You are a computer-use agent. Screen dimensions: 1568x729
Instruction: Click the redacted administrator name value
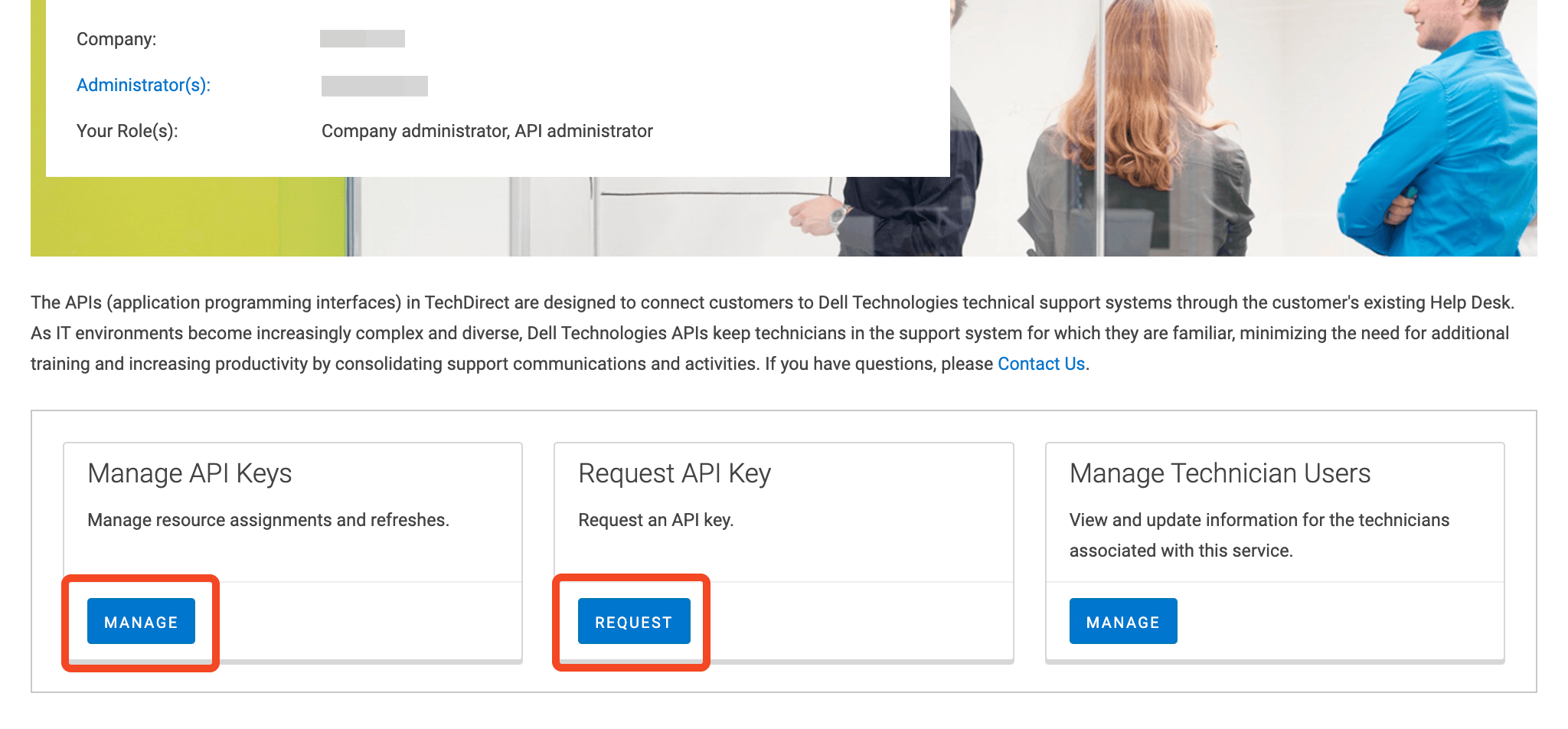tap(374, 86)
